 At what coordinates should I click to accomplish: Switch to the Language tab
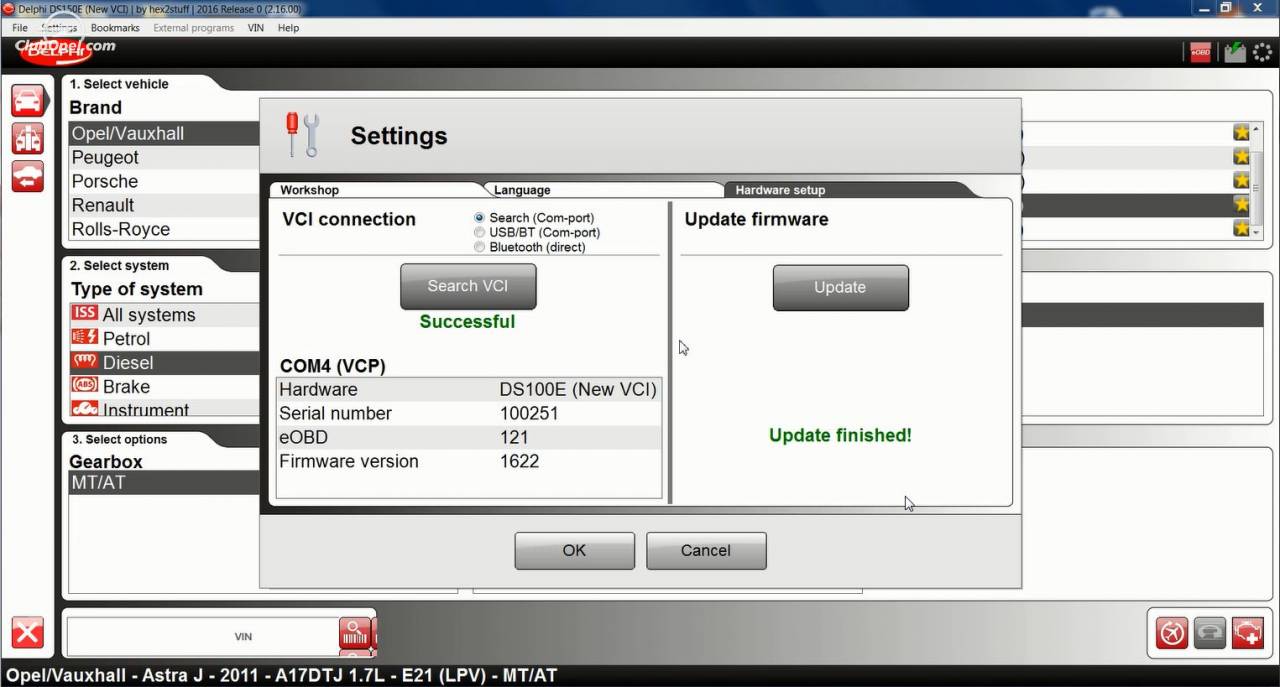(602, 189)
